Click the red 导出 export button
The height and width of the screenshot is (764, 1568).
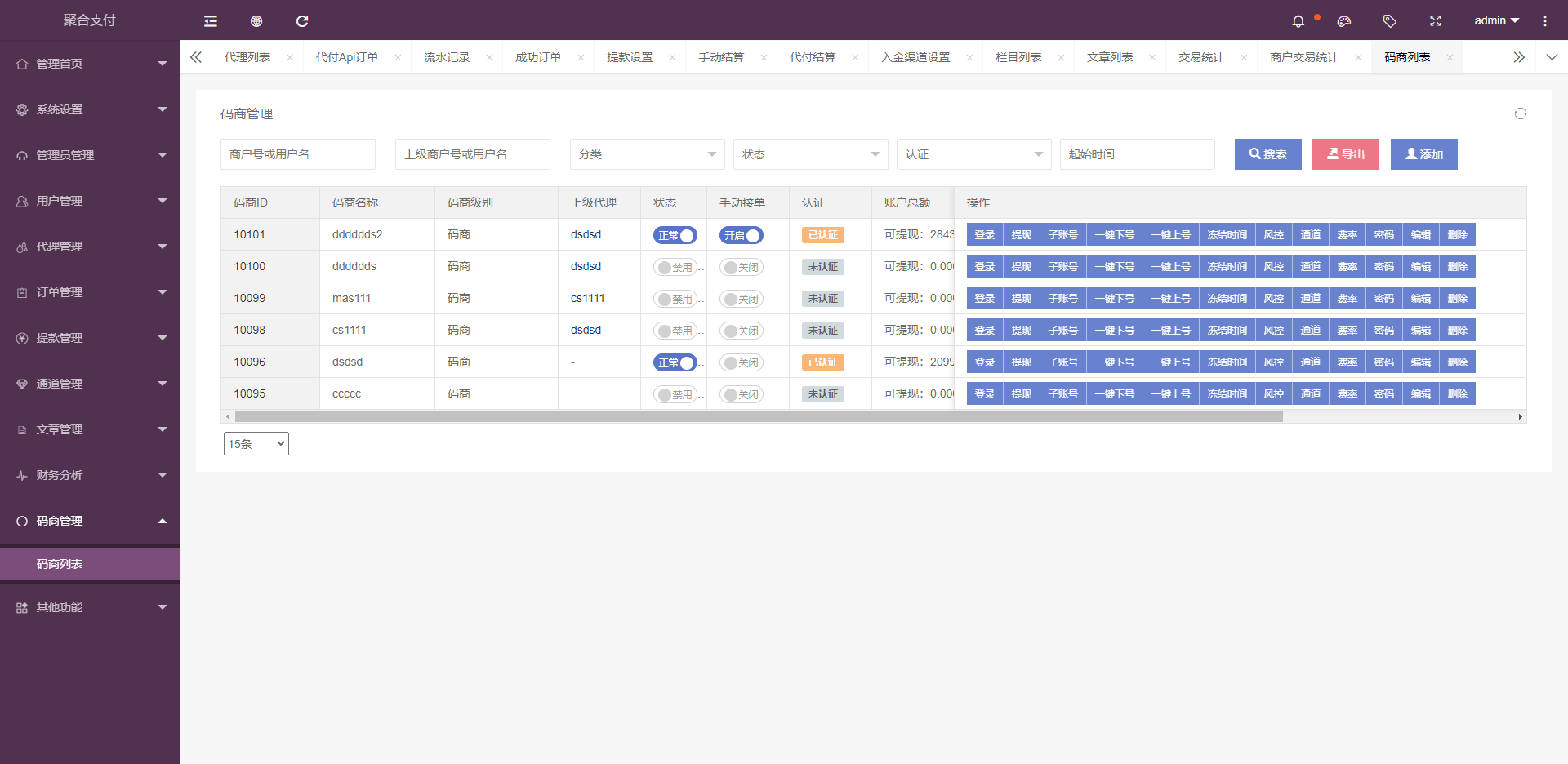[1346, 154]
